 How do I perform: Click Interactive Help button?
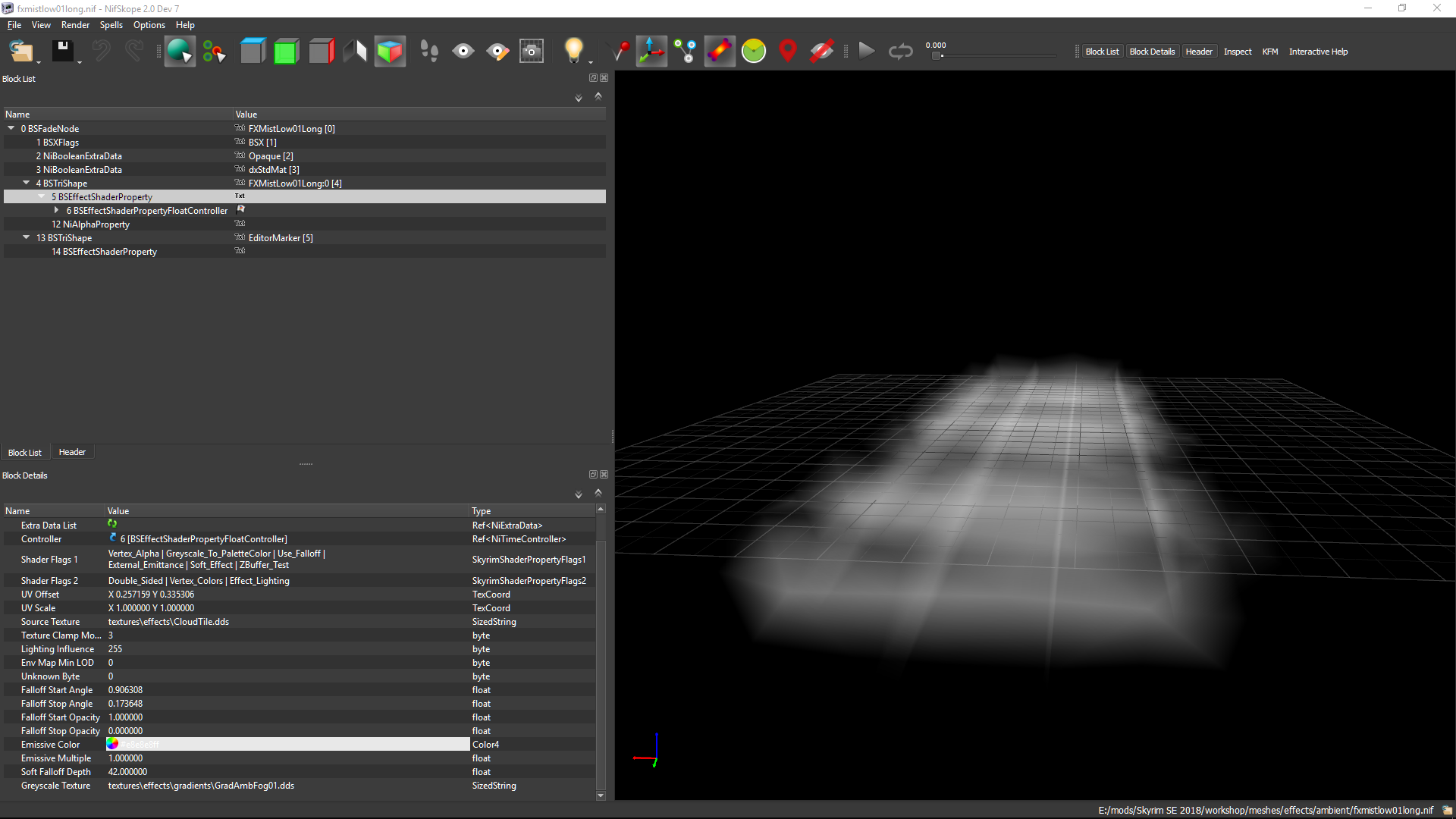coord(1318,52)
